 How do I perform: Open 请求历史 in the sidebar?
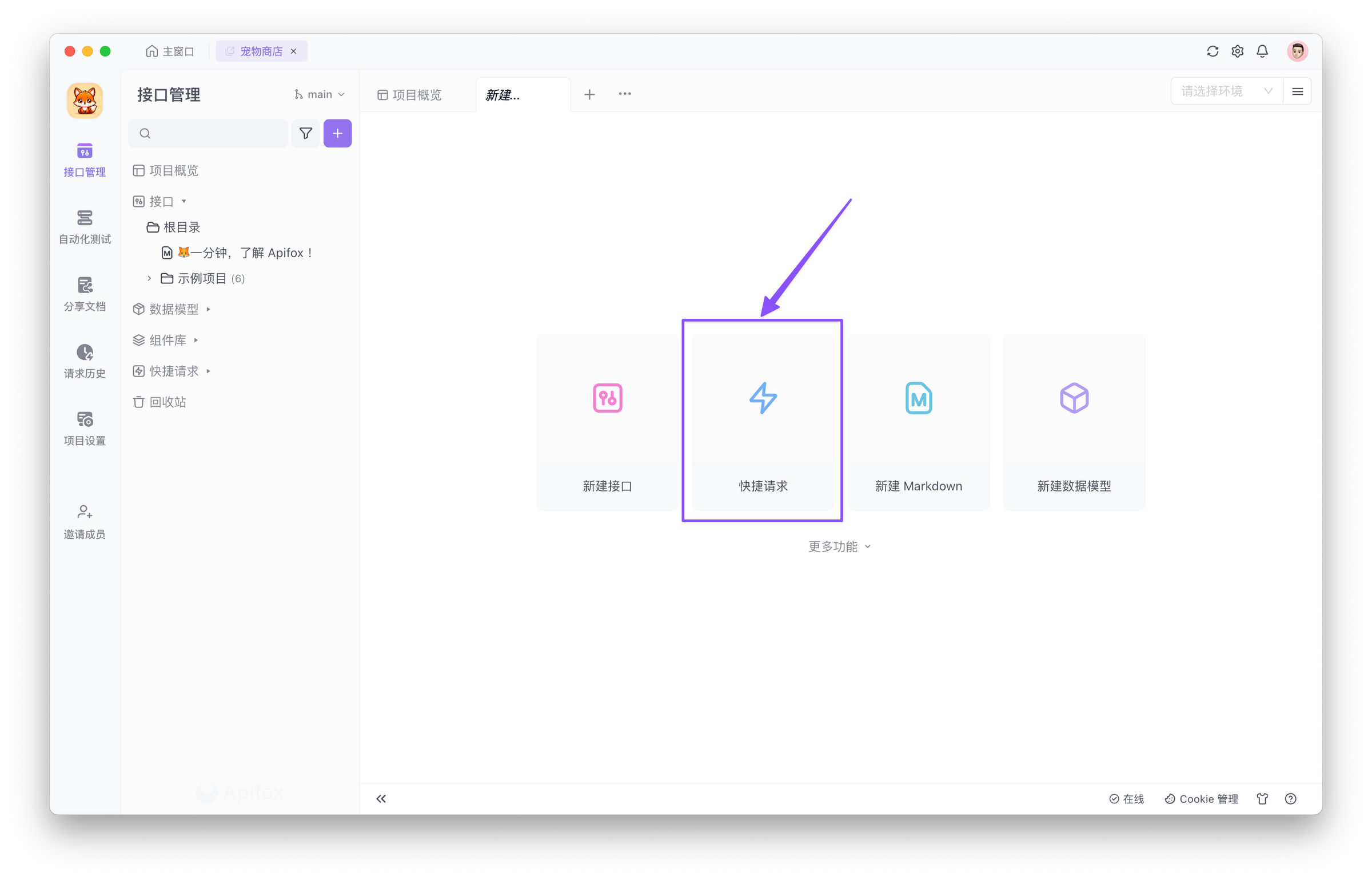tap(85, 361)
